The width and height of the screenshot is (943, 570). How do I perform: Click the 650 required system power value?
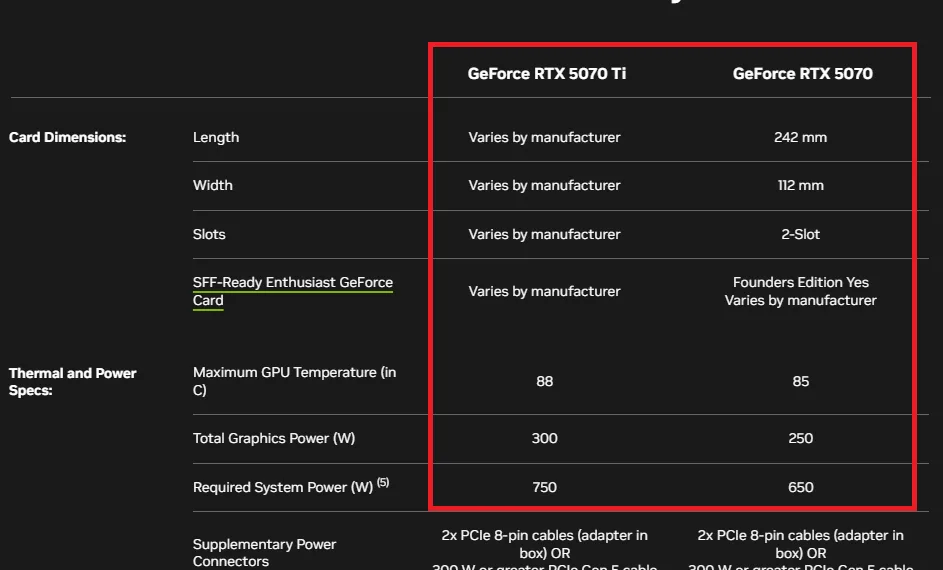[800, 487]
